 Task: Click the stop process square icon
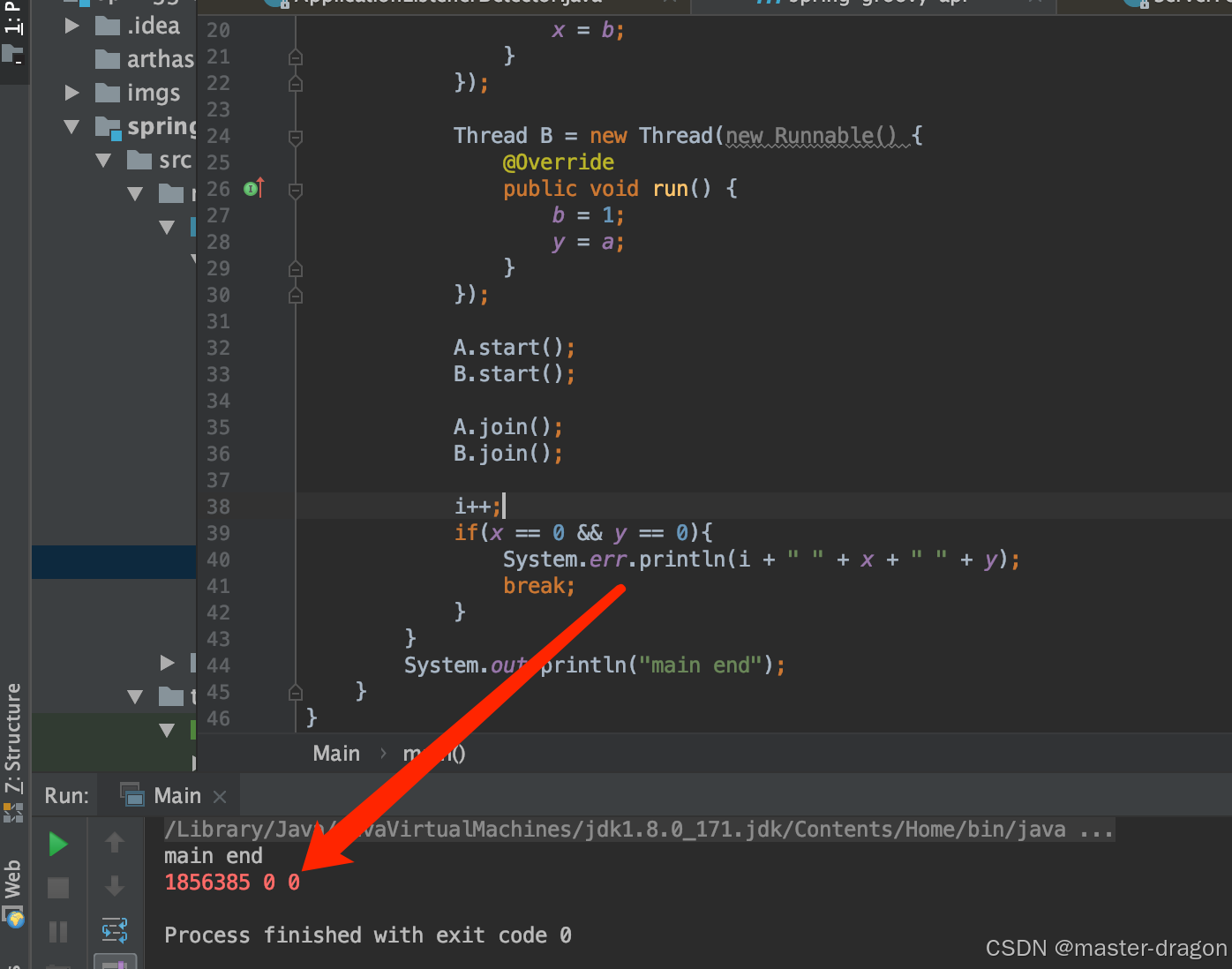[x=58, y=888]
